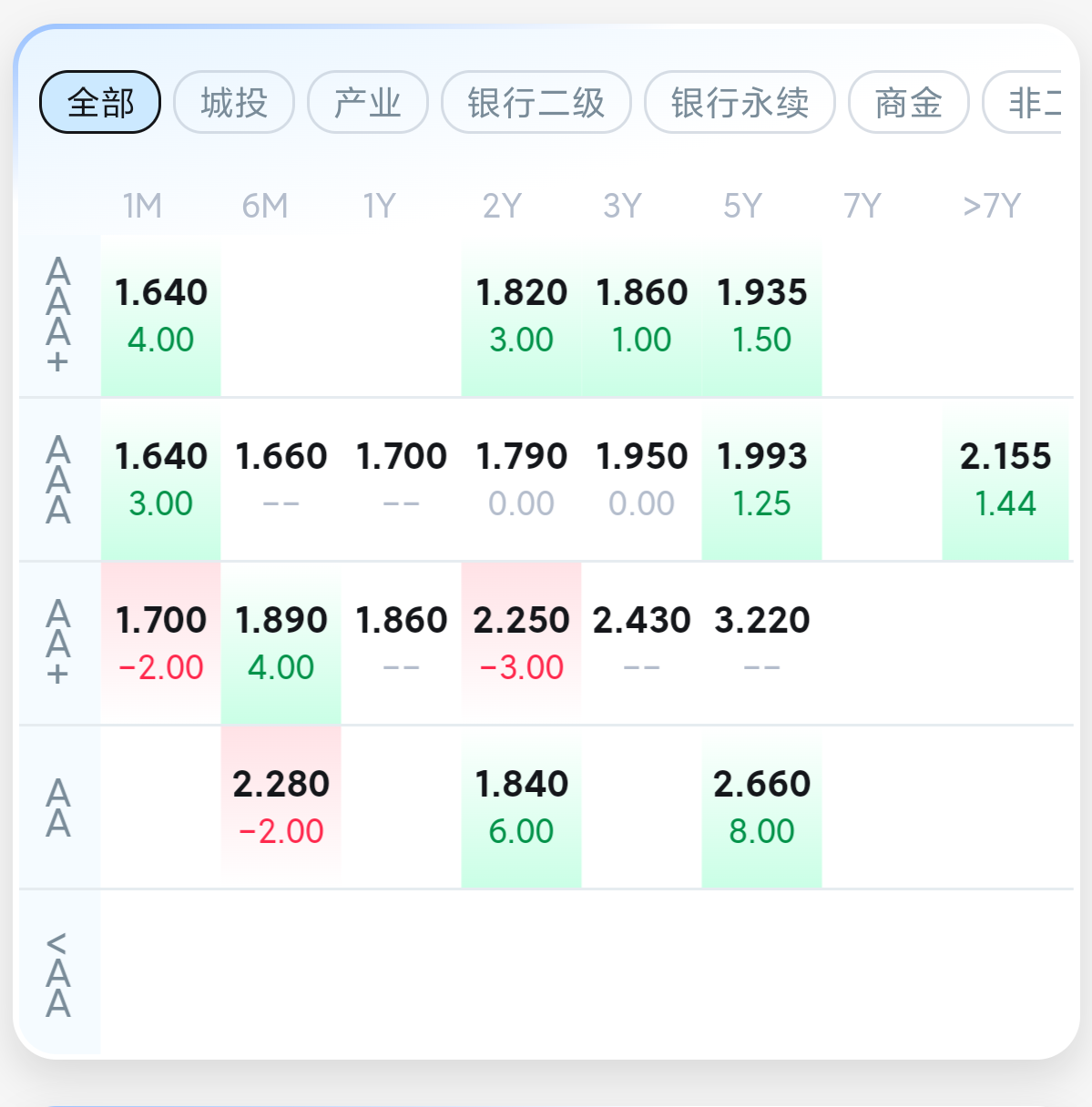This screenshot has width=1092, height=1107.
Task: Select the 商金 filter tab
Action: (x=908, y=102)
